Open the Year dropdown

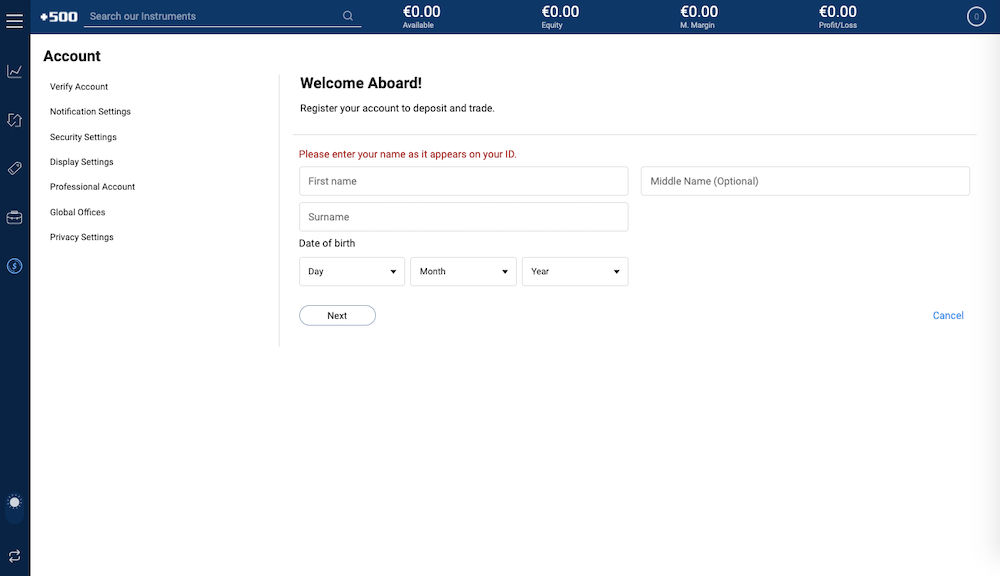575,272
